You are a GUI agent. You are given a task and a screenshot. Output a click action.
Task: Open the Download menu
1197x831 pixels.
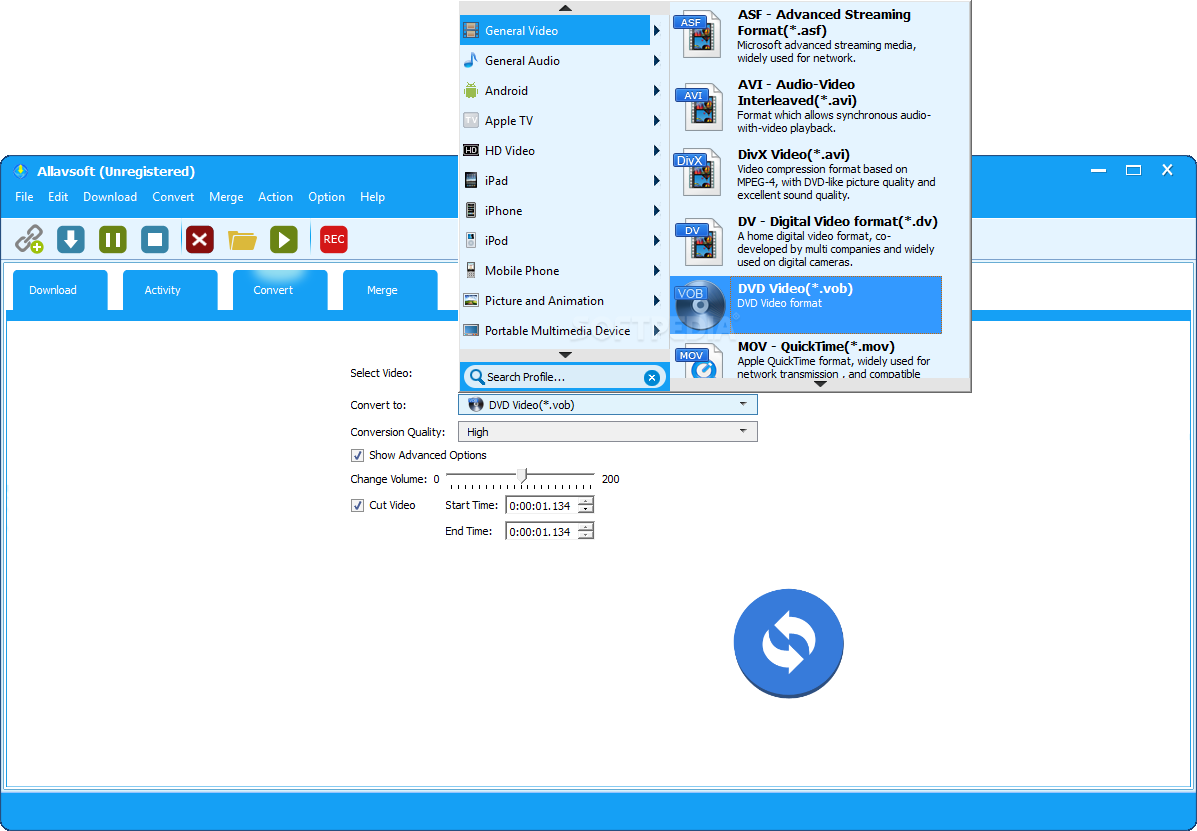click(110, 197)
